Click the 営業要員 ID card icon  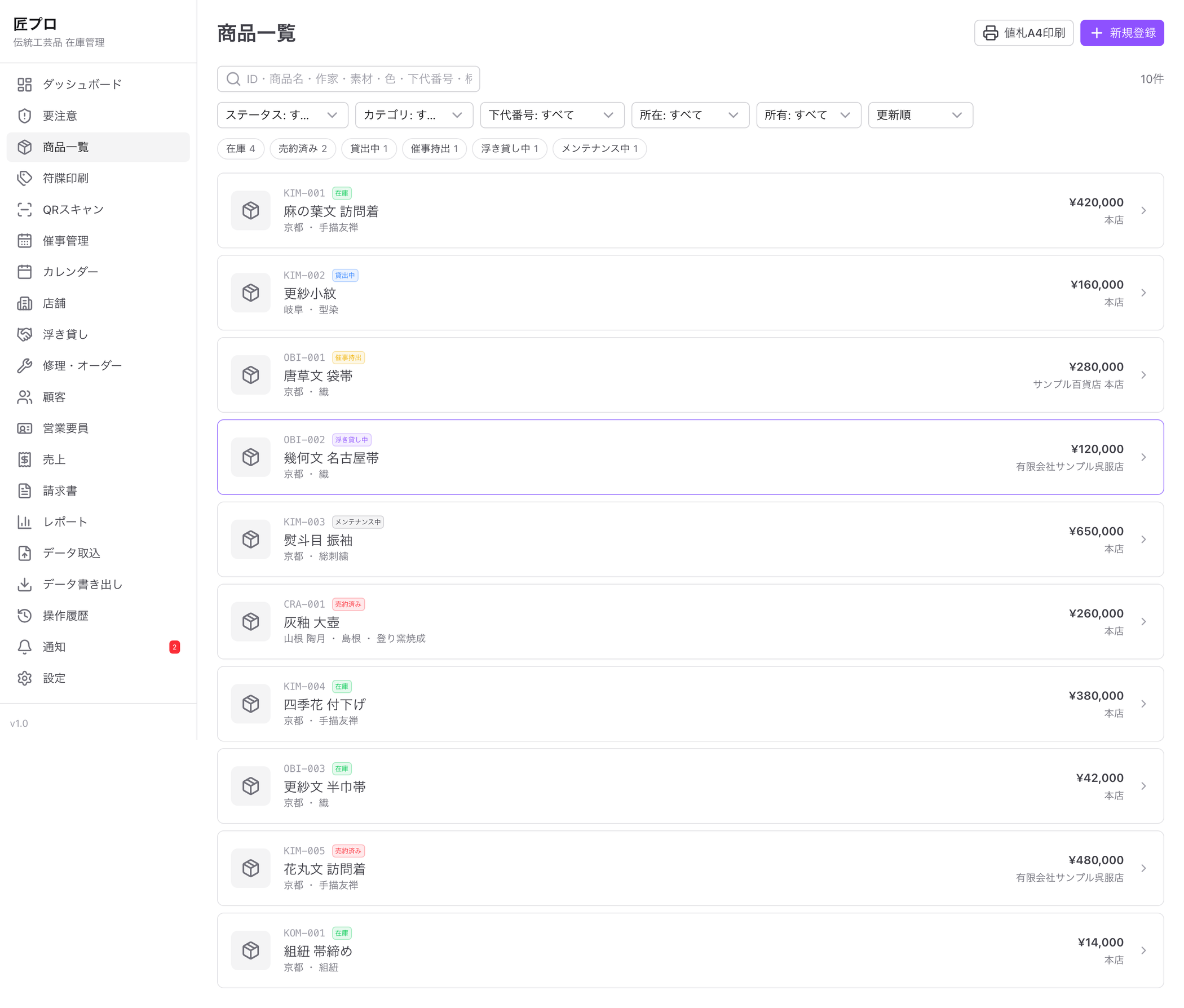click(25, 428)
